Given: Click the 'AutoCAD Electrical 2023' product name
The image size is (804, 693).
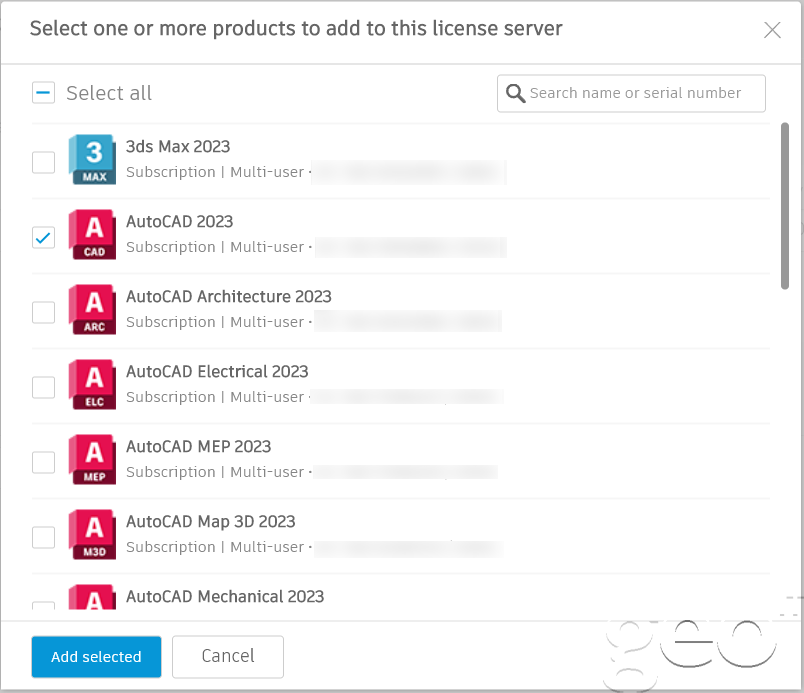Looking at the screenshot, I should tap(217, 371).
